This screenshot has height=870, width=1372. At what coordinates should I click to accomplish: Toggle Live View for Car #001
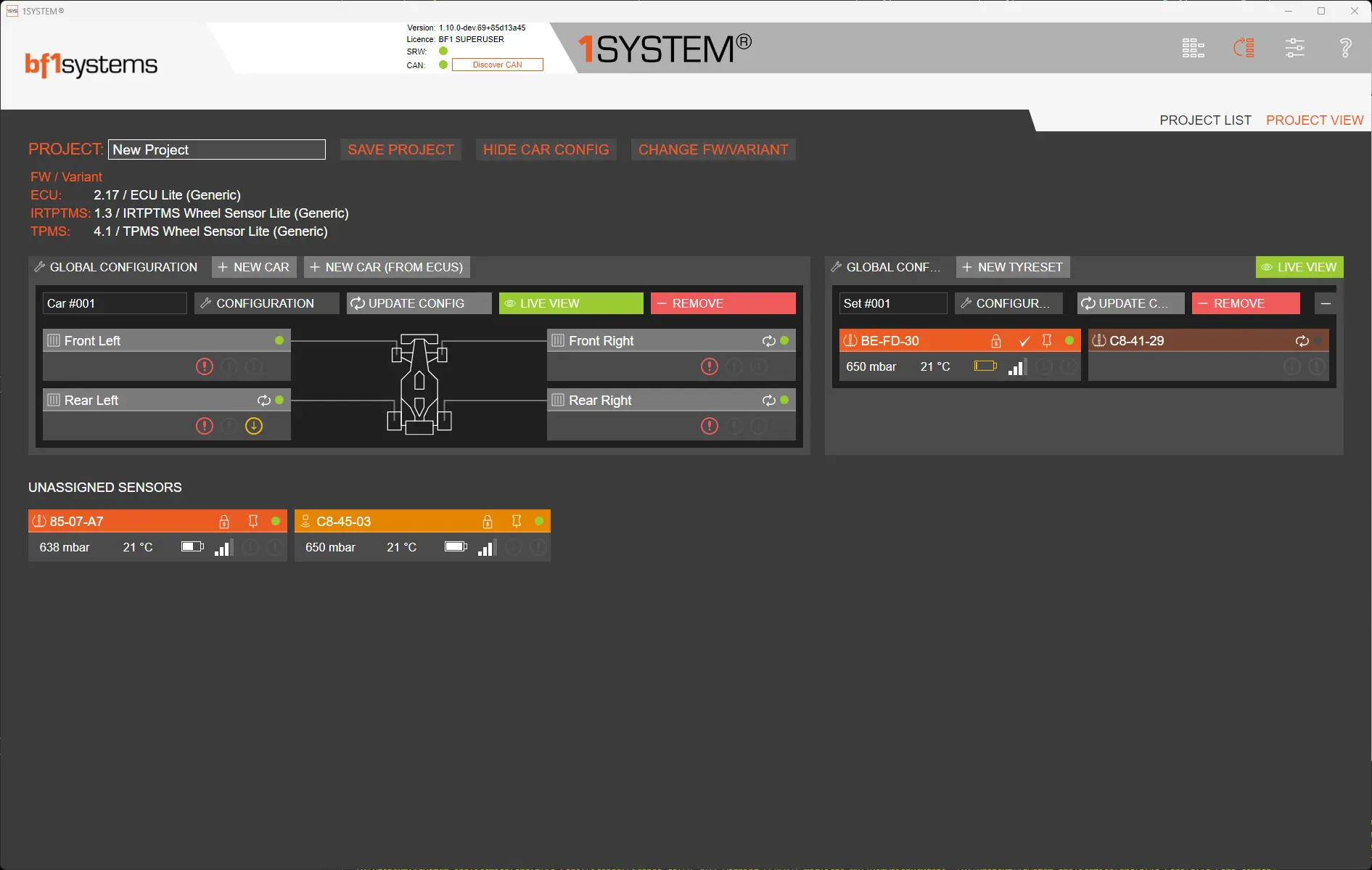[570, 303]
